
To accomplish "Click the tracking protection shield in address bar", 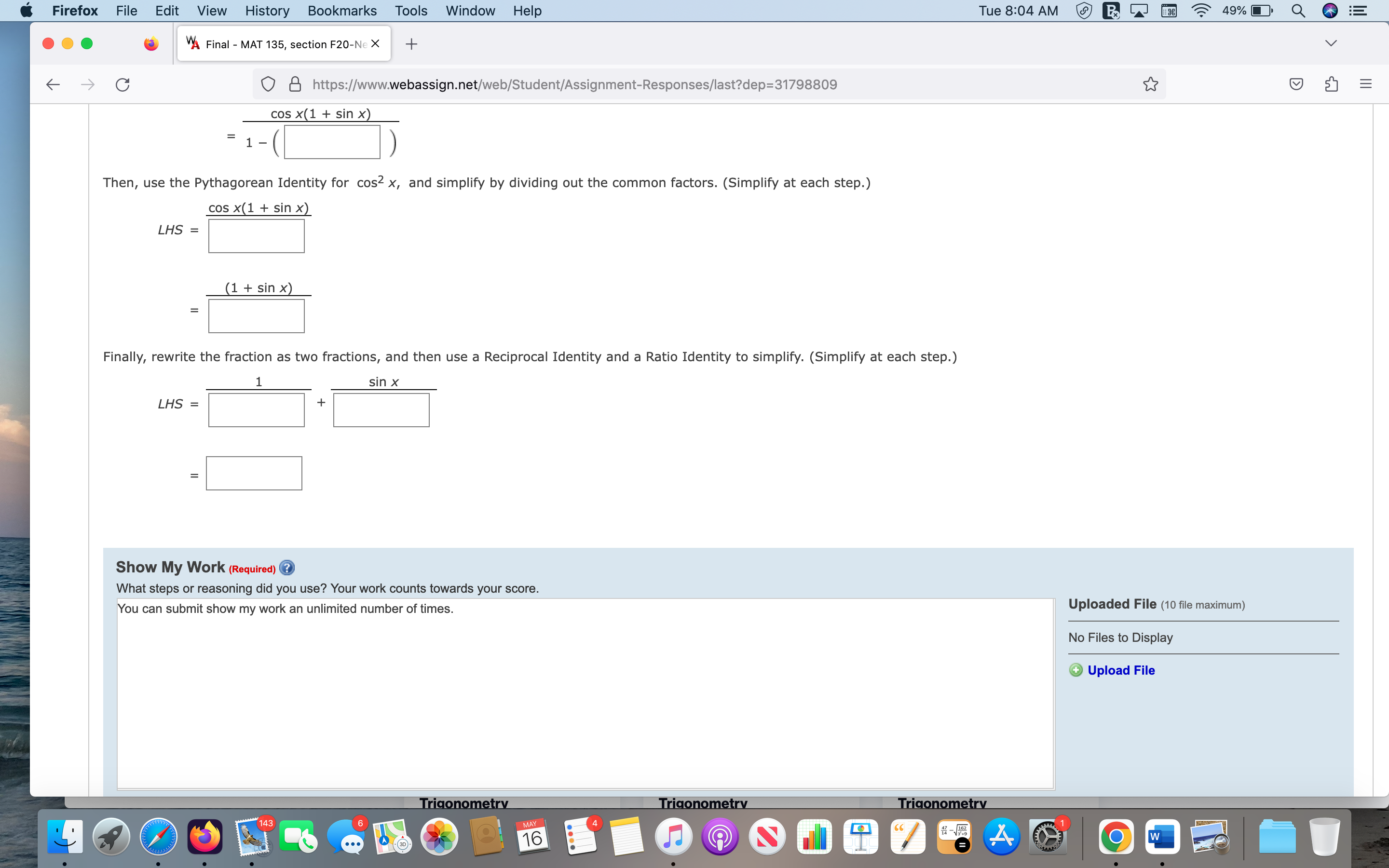I will pyautogui.click(x=268, y=84).
